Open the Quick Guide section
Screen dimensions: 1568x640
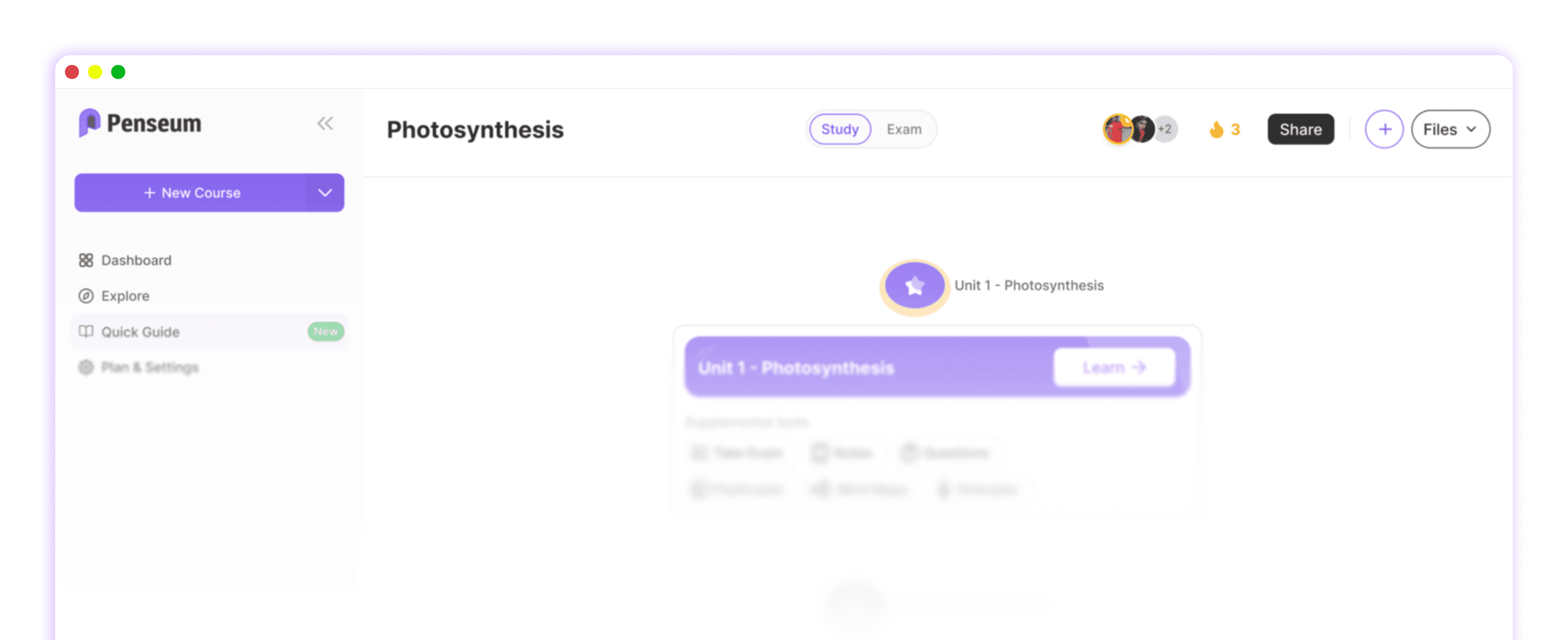point(139,332)
